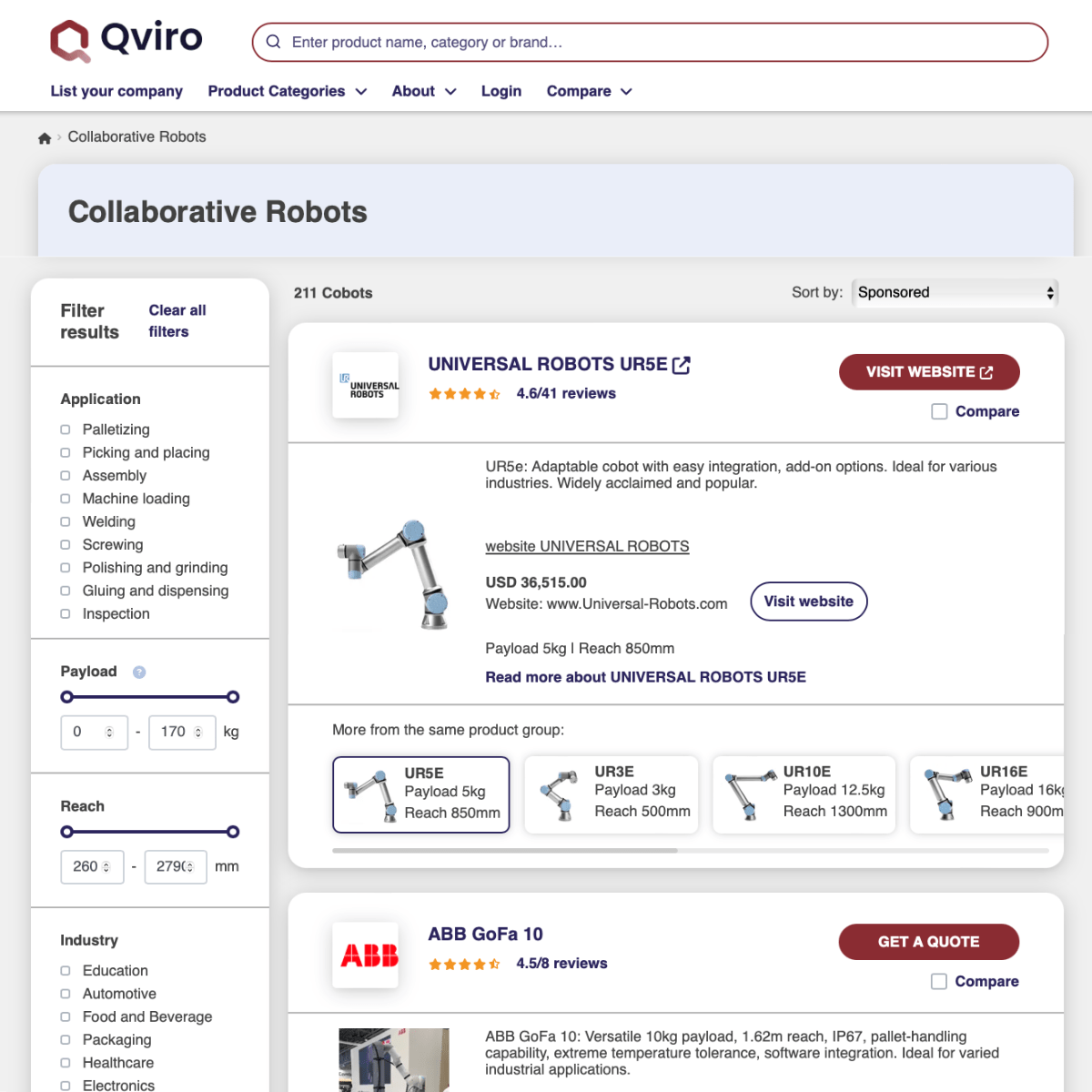Click the star rating beside 4.6/41 reviews
The image size is (1092, 1092).
pyautogui.click(x=464, y=394)
